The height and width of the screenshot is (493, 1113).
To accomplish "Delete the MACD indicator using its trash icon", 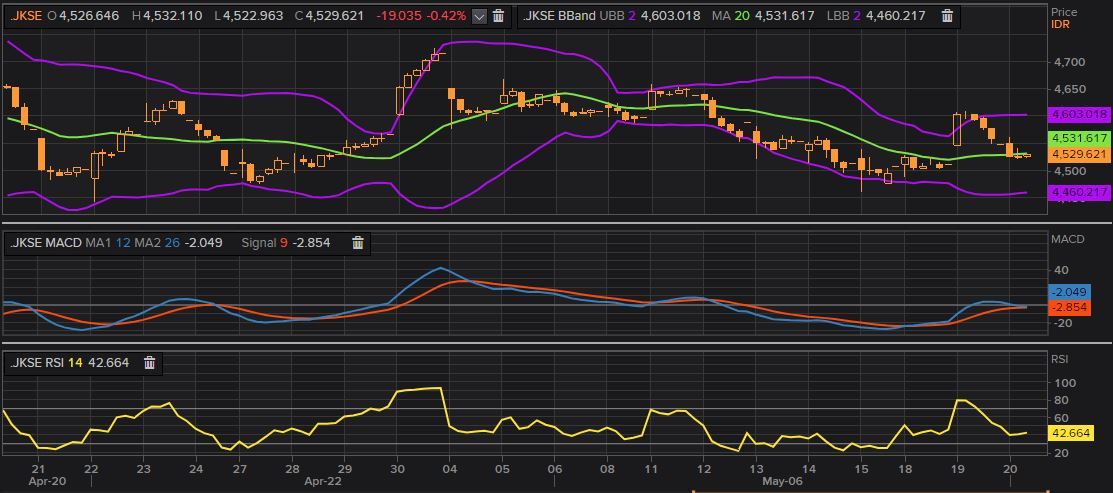I will 357,242.
